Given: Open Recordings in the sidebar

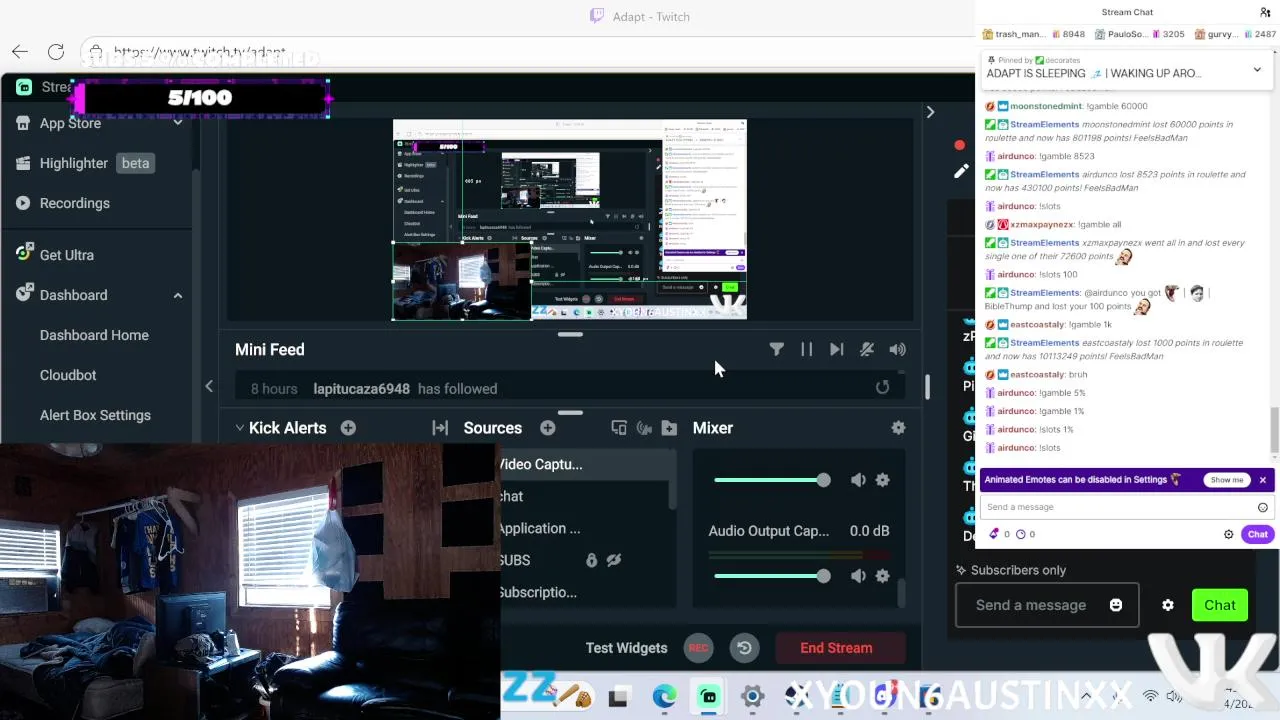Looking at the screenshot, I should click(x=75, y=203).
